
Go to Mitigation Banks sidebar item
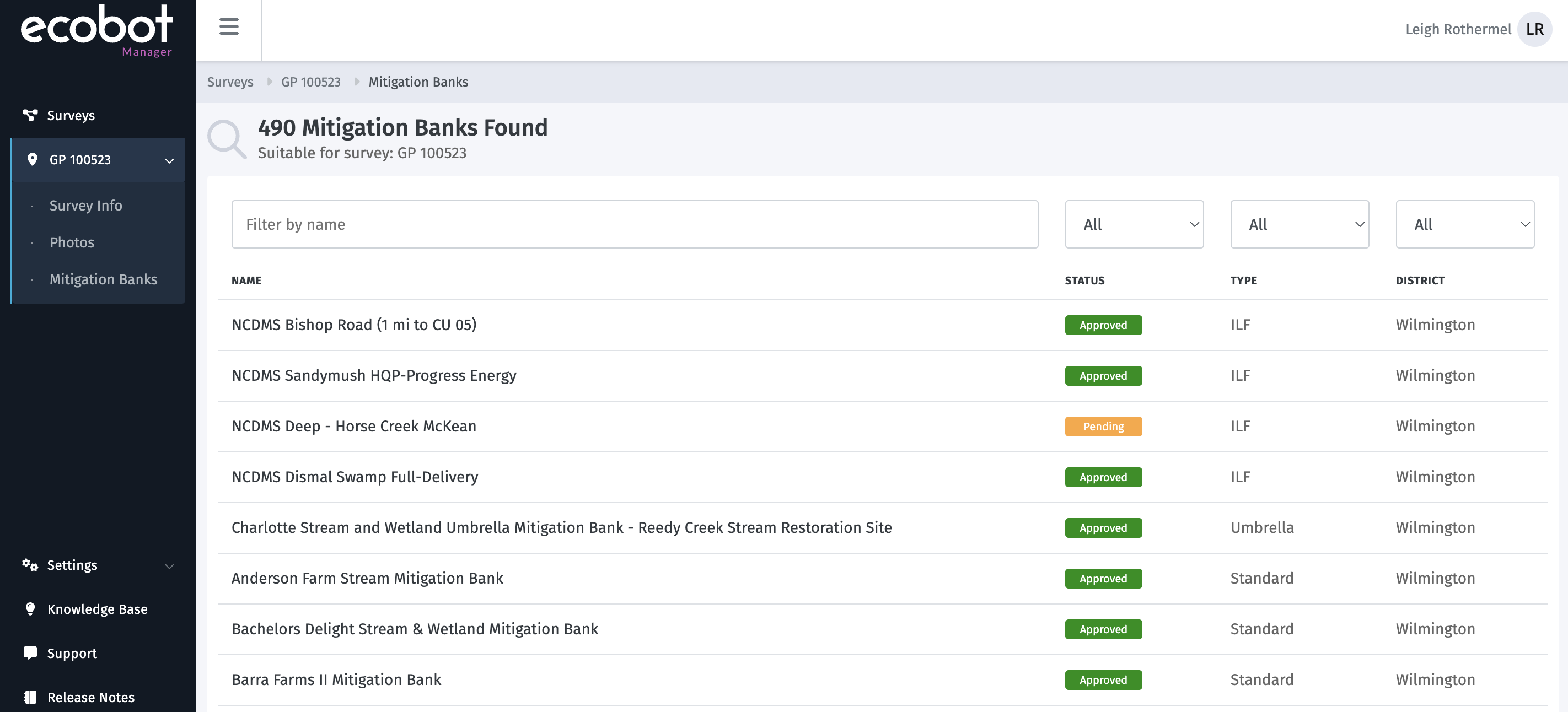(x=103, y=279)
